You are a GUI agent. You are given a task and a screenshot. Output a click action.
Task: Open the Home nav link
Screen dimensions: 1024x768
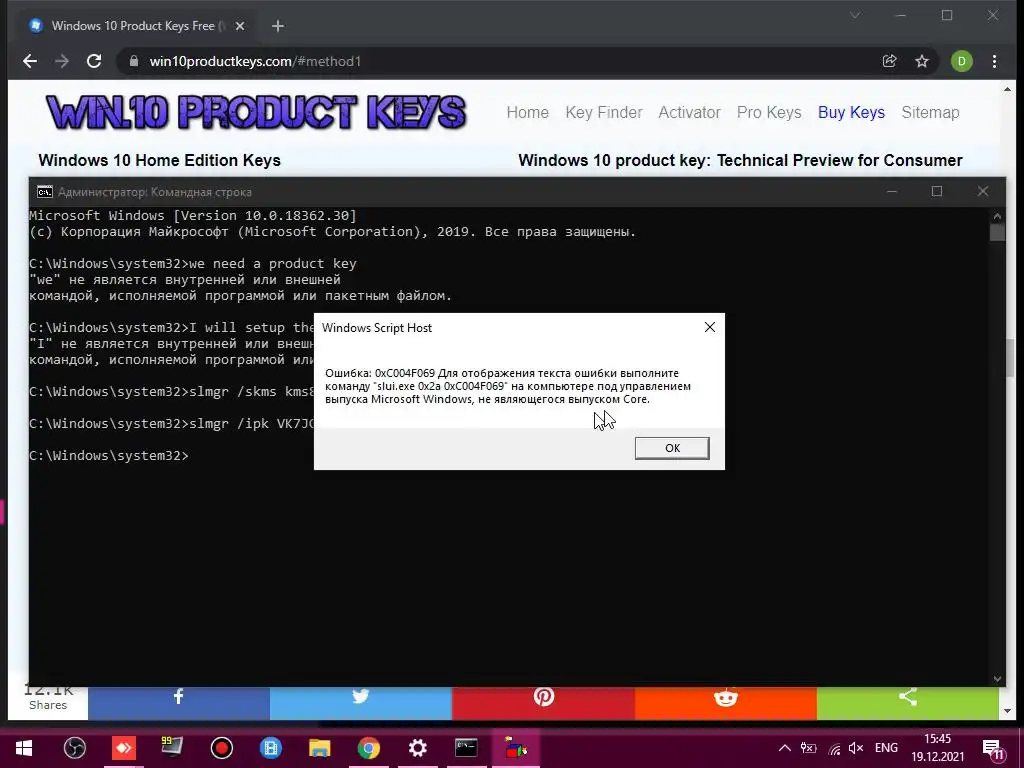[528, 112]
